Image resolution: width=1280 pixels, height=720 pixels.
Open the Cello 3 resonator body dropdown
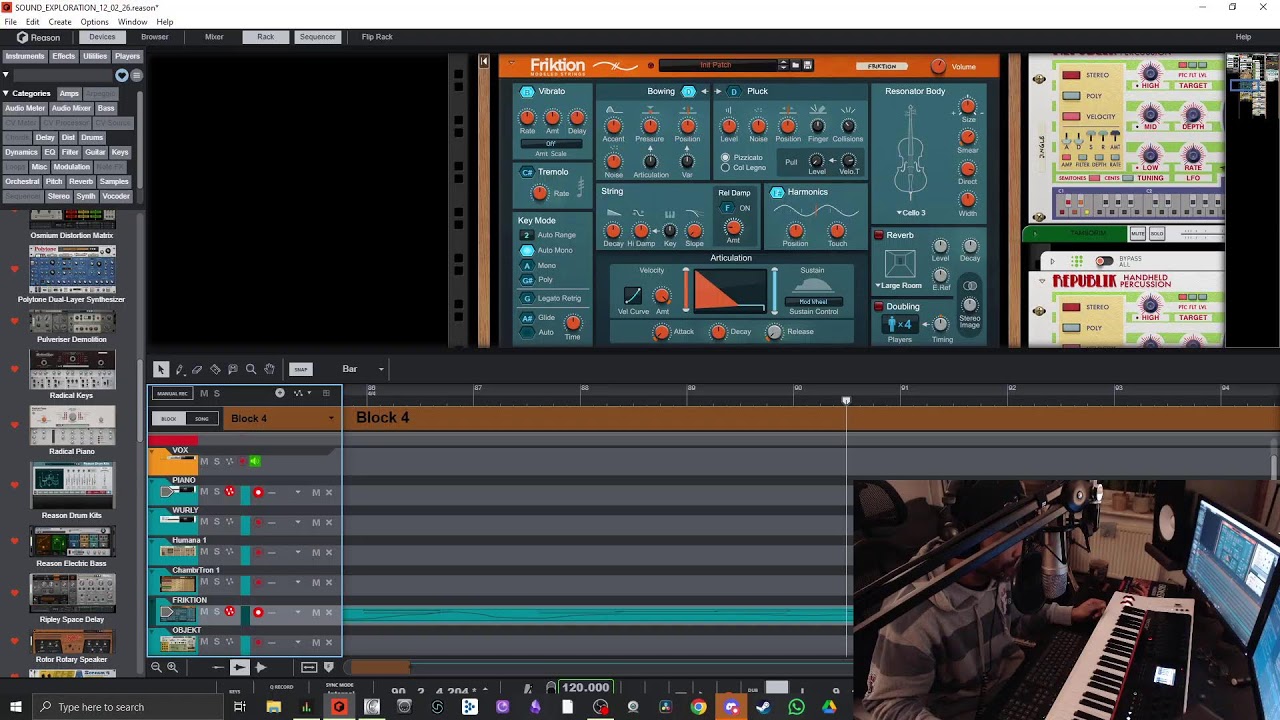[x=910, y=213]
